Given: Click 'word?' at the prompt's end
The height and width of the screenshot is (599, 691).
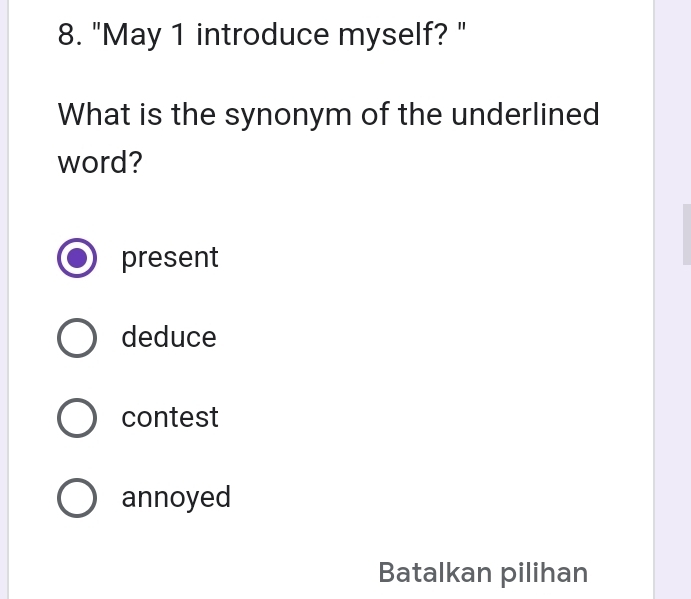Looking at the screenshot, I should click(x=100, y=163).
